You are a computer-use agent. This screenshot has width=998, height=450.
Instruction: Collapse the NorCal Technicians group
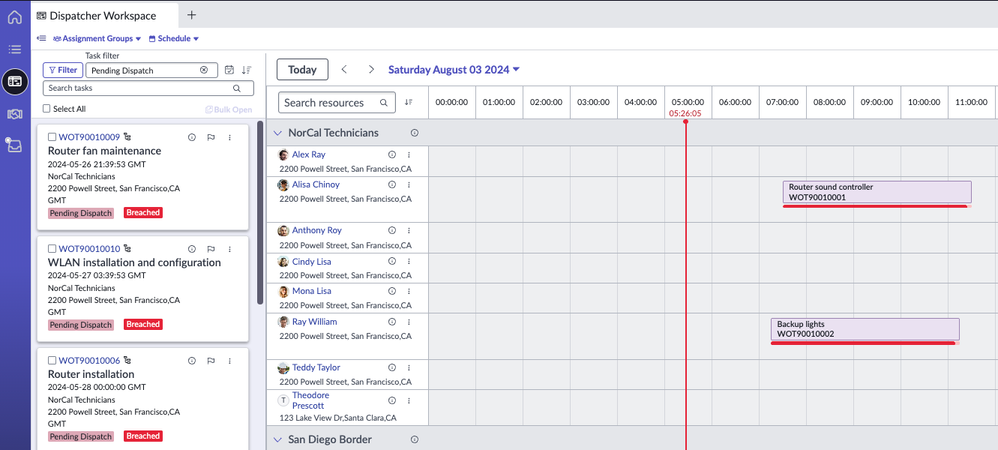(278, 133)
